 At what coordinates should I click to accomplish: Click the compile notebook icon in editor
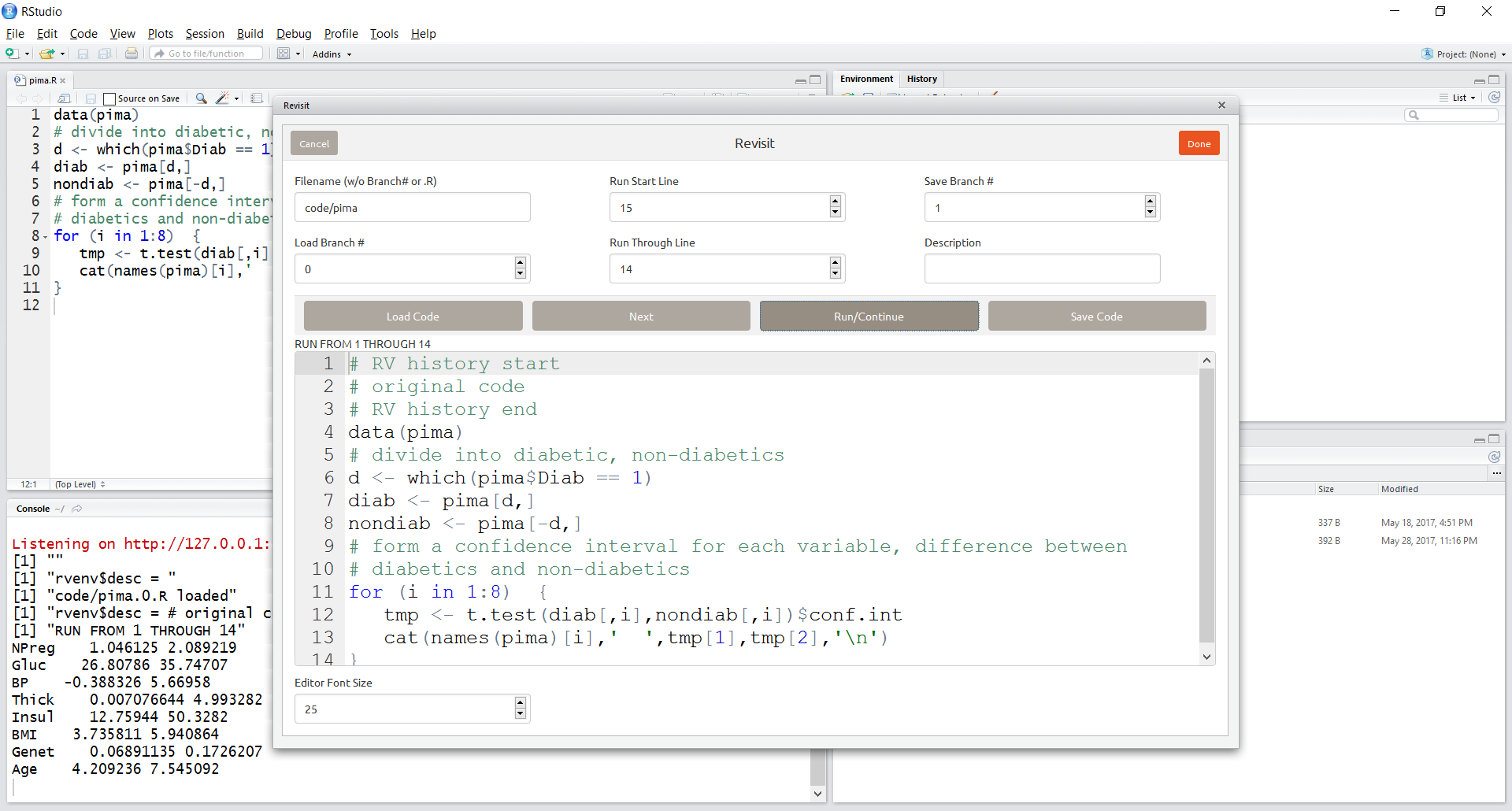pyautogui.click(x=257, y=98)
